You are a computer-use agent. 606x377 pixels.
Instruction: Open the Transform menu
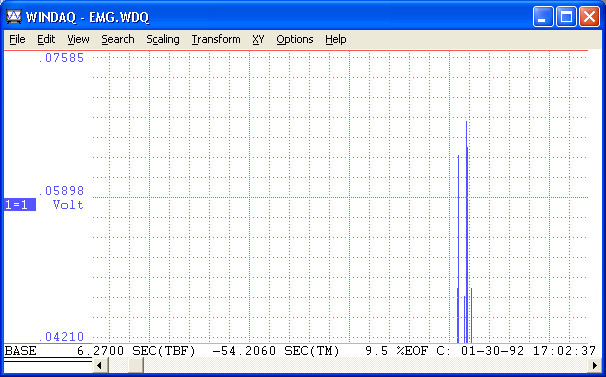pos(216,39)
